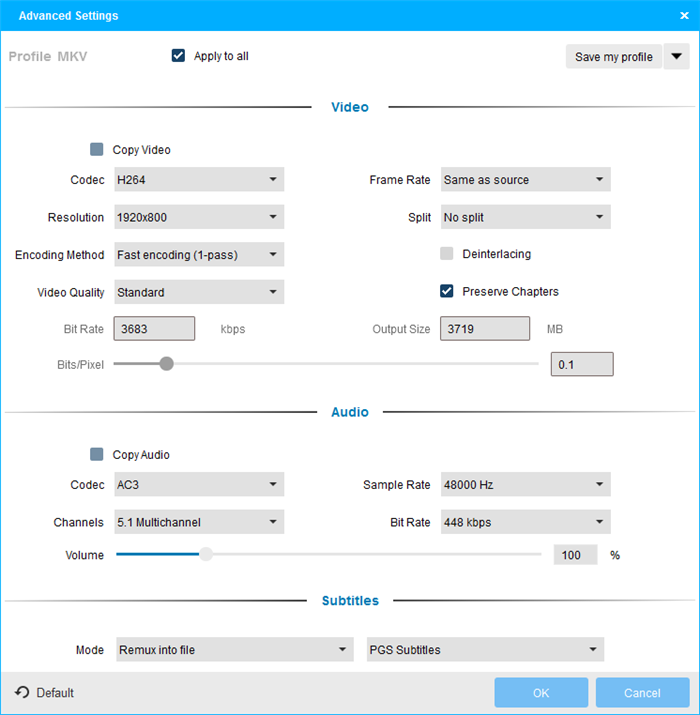Click the Default reset icon
The width and height of the screenshot is (700, 715).
22,693
